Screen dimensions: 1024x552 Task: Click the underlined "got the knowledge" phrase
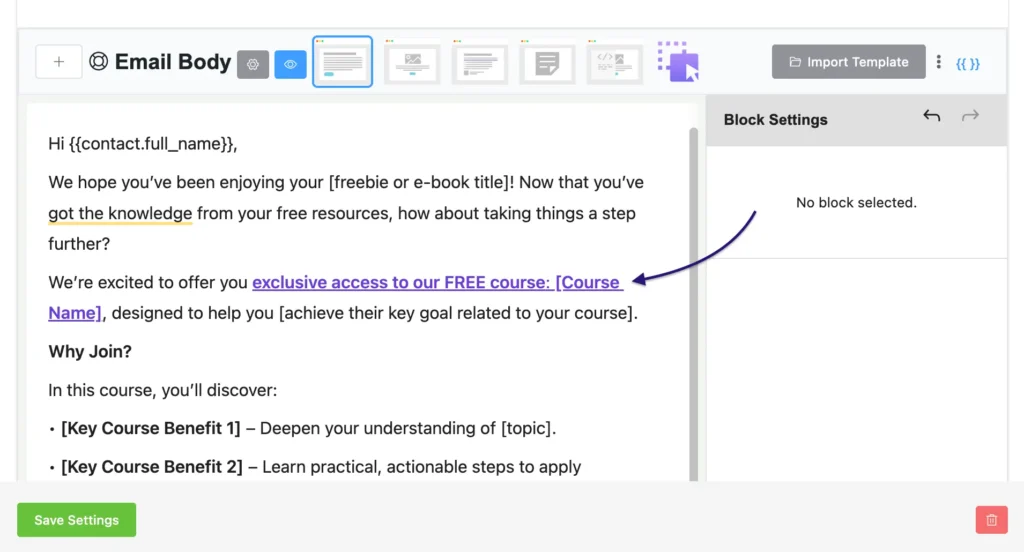(120, 214)
